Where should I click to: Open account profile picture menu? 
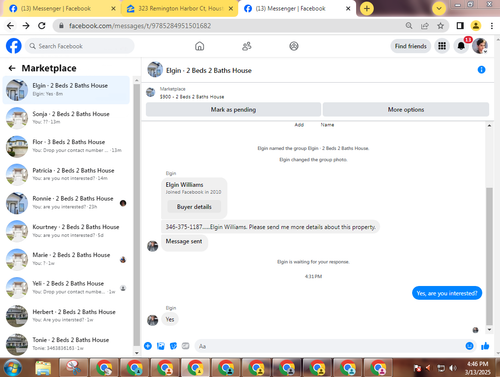click(x=480, y=46)
